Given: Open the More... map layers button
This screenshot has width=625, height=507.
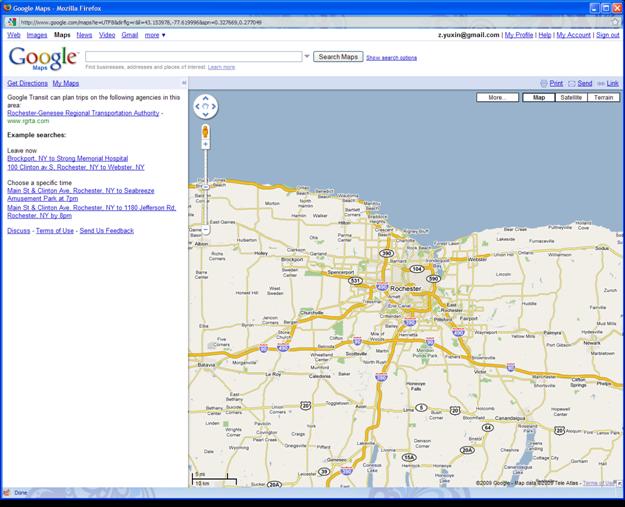Looking at the screenshot, I should 497,97.
